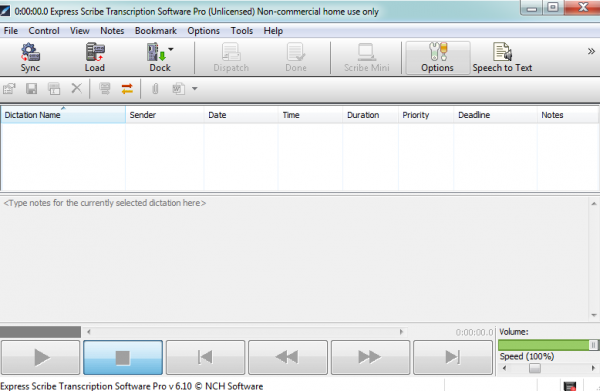This screenshot has height=391, width=600.
Task: Click the word processor document icon
Action: point(178,89)
